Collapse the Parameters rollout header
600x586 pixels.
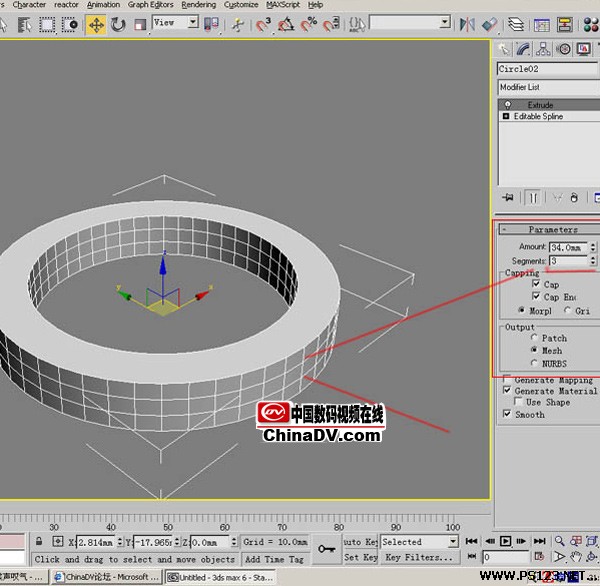pyautogui.click(x=549, y=229)
